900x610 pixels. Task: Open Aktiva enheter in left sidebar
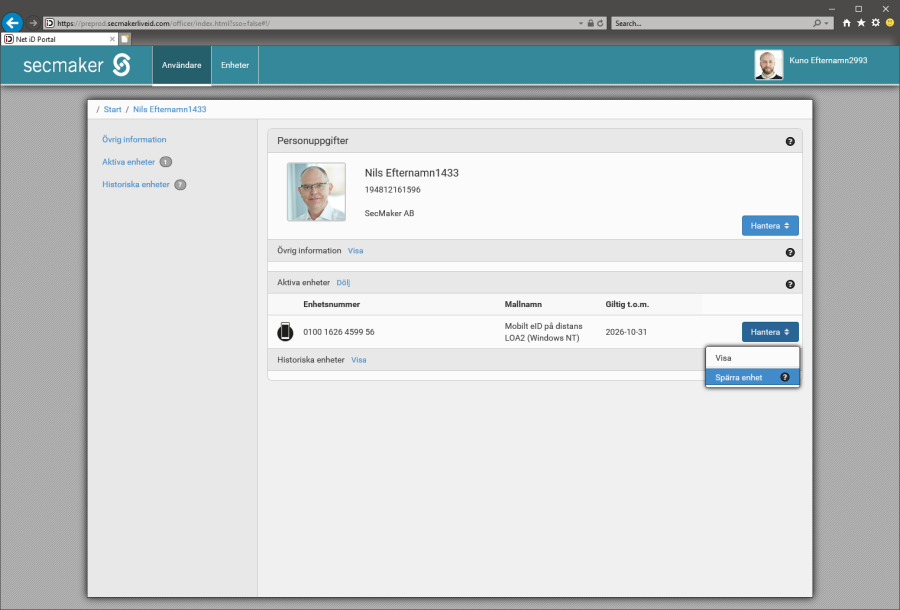pyautogui.click(x=128, y=162)
